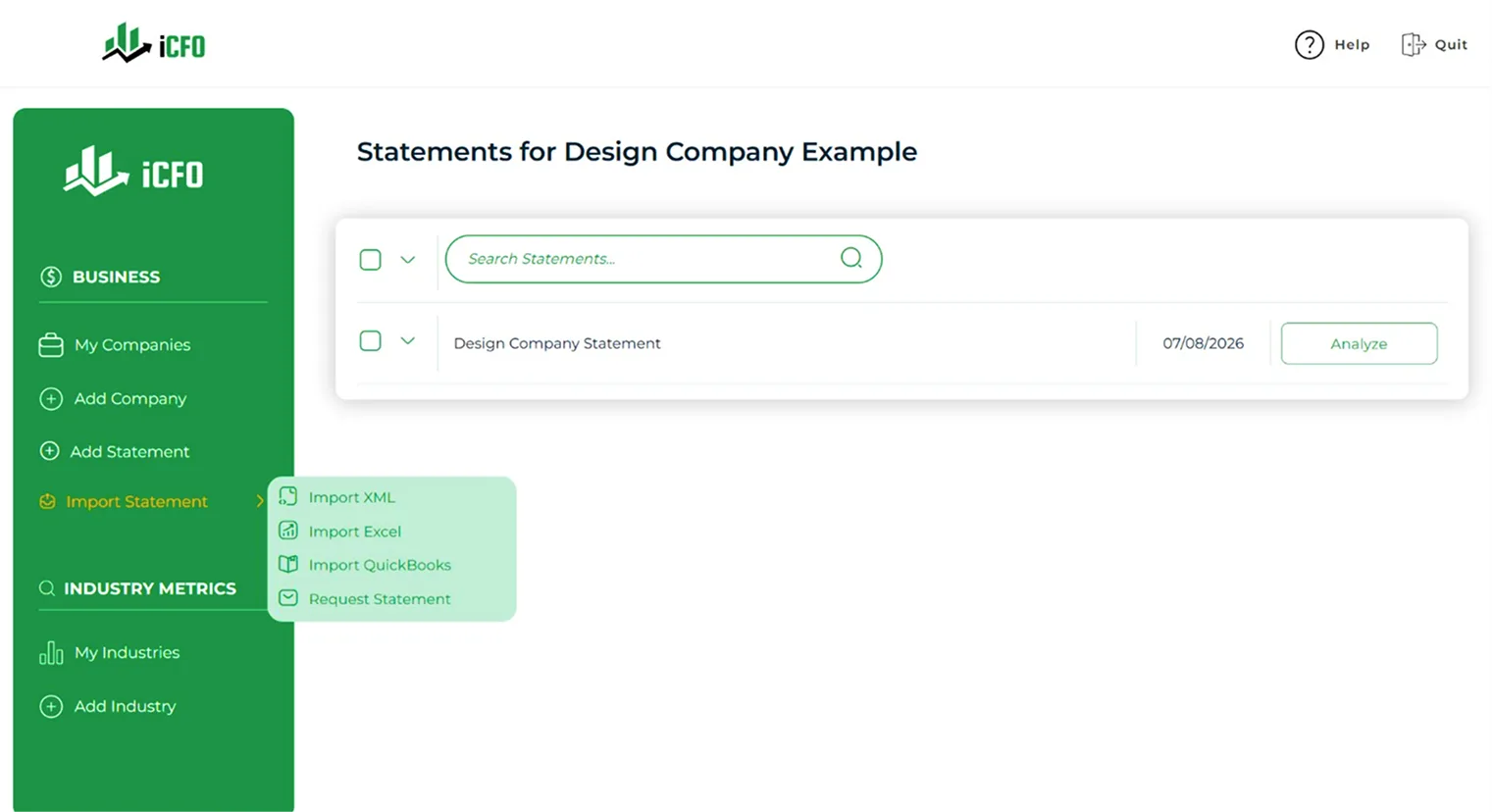The height and width of the screenshot is (812, 1492).
Task: Click the 07/08/2026 date cell
Action: 1203,343
